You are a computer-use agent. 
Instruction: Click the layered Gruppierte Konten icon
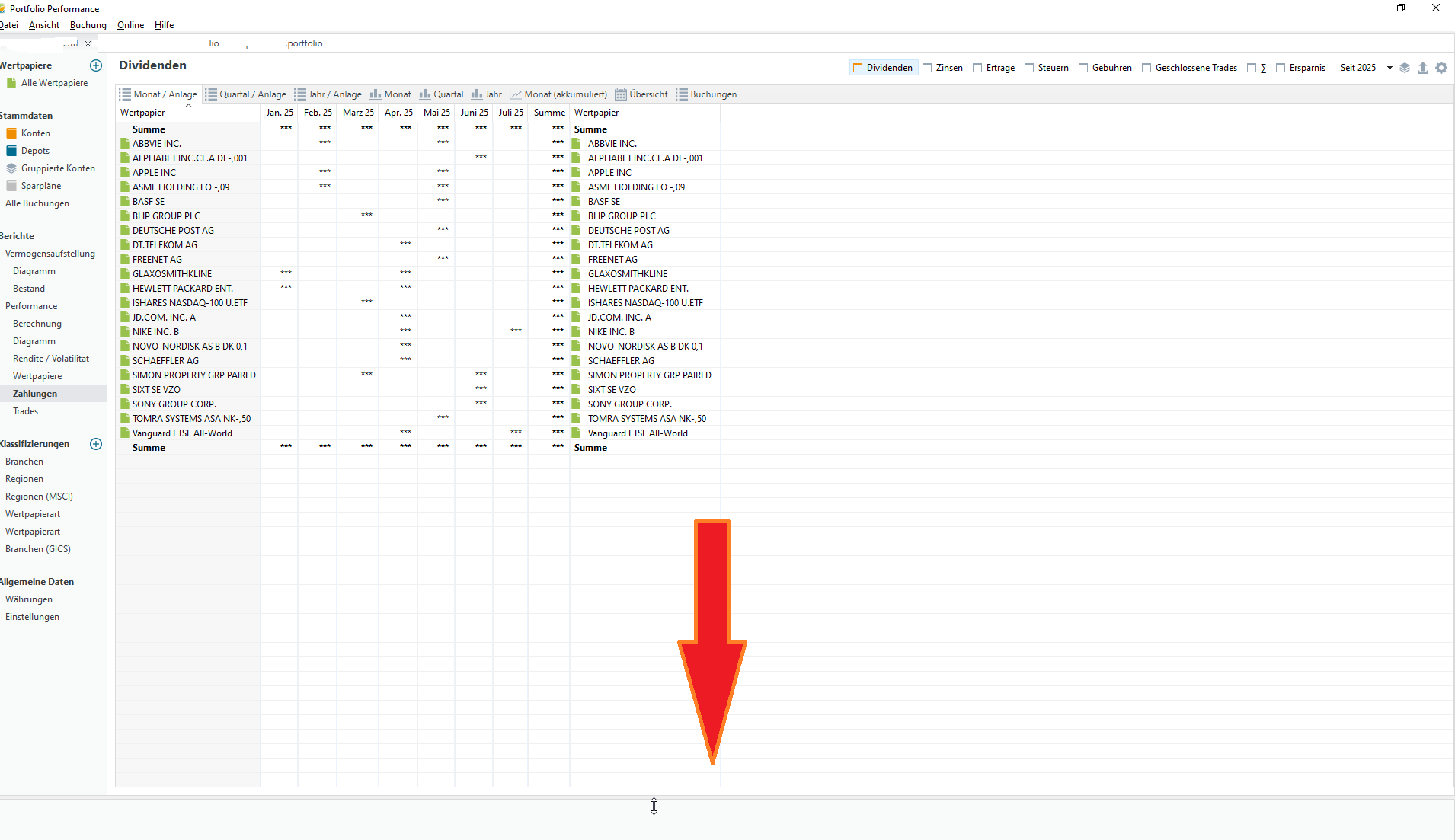click(x=11, y=168)
